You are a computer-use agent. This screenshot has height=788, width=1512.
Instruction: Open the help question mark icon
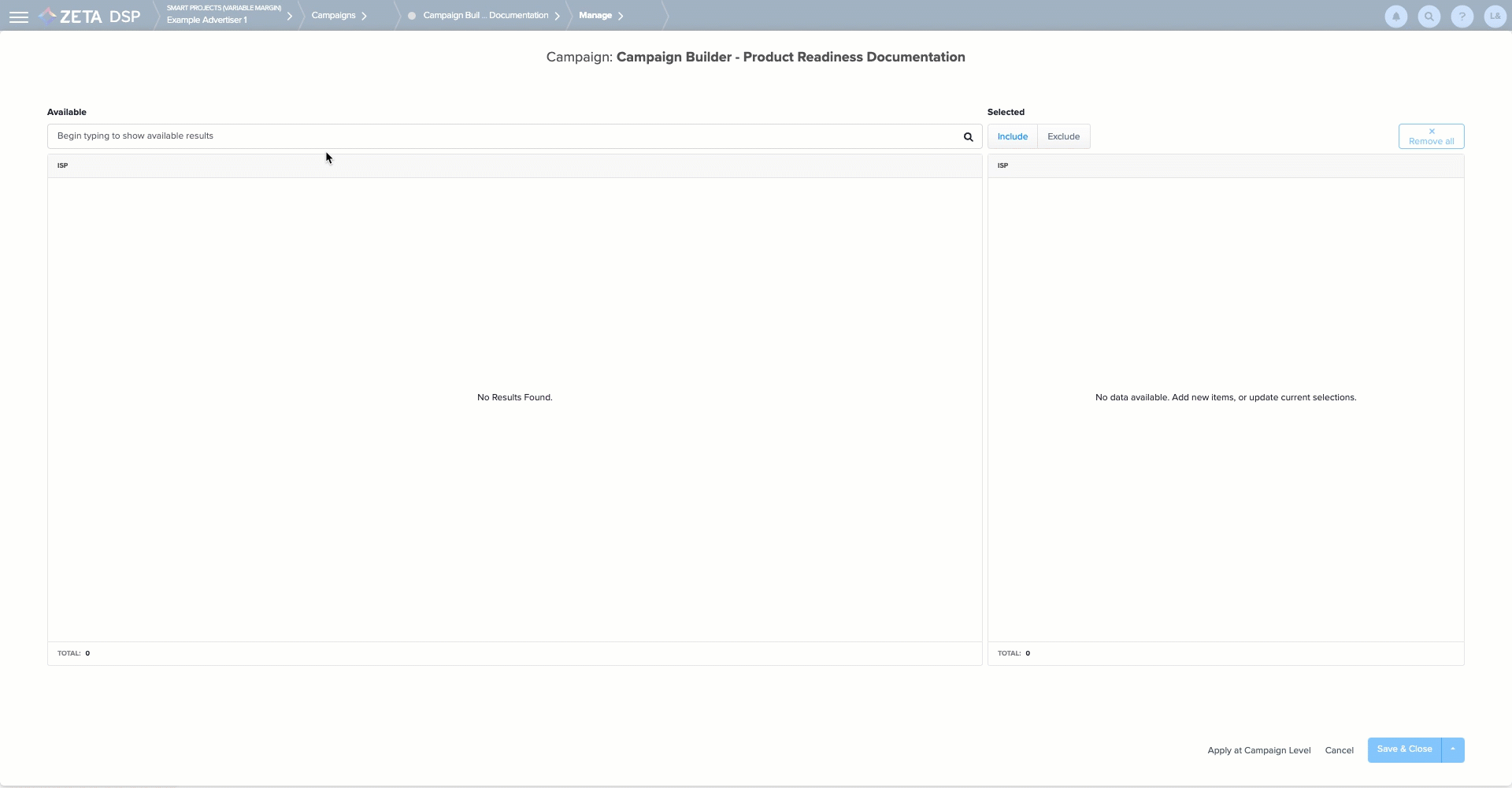[x=1462, y=17]
